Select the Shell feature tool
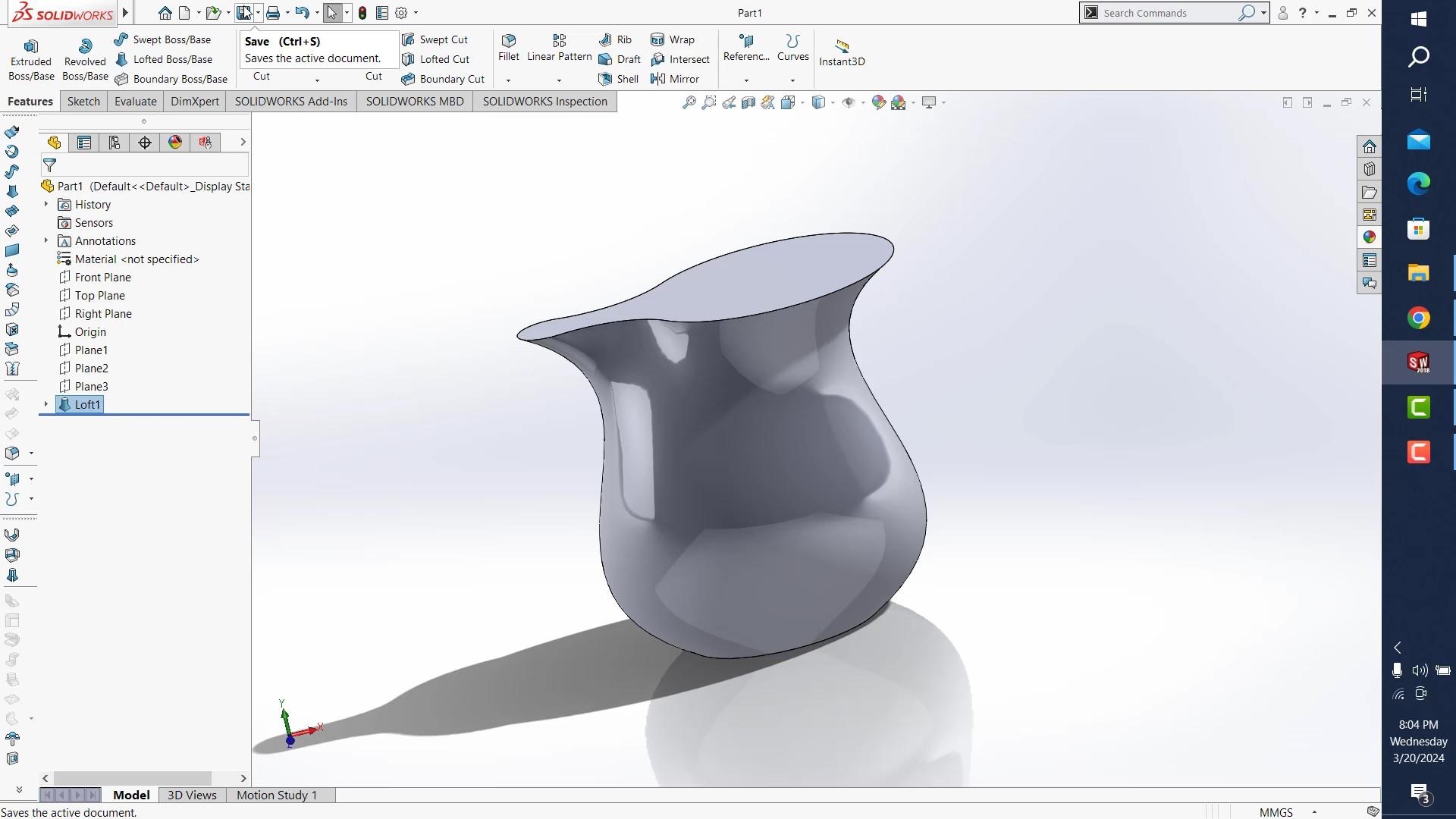The image size is (1456, 819). [619, 79]
